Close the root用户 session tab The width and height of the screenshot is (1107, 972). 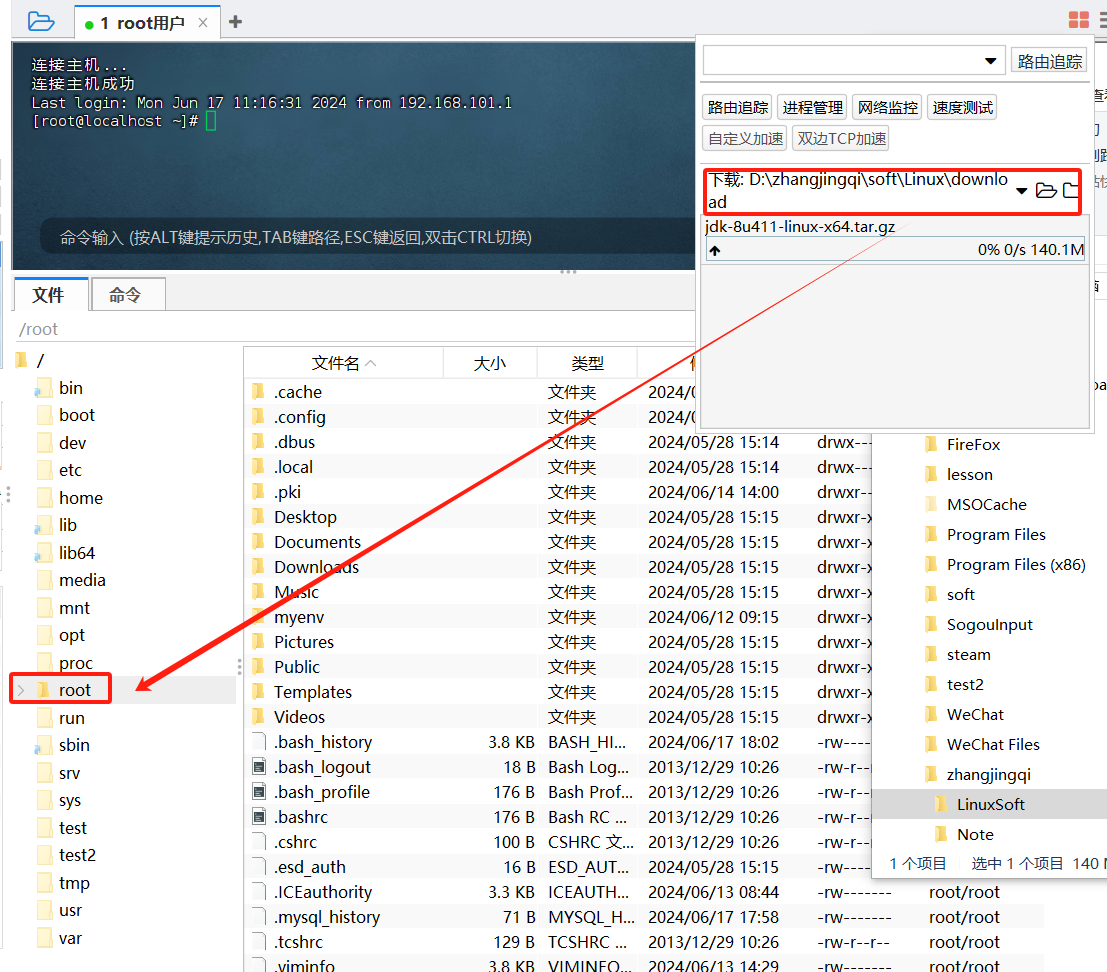point(203,23)
